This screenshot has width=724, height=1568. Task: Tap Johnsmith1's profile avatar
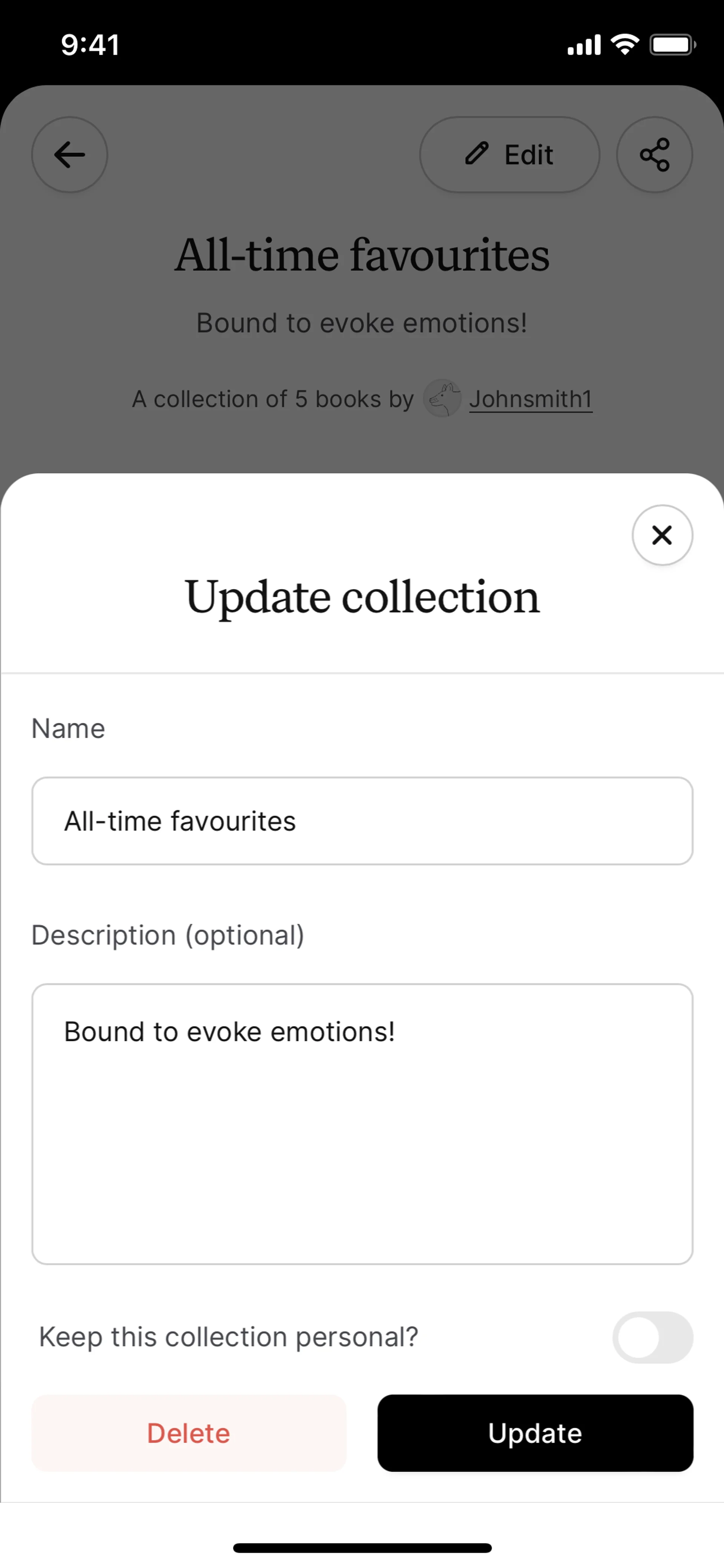(x=442, y=399)
